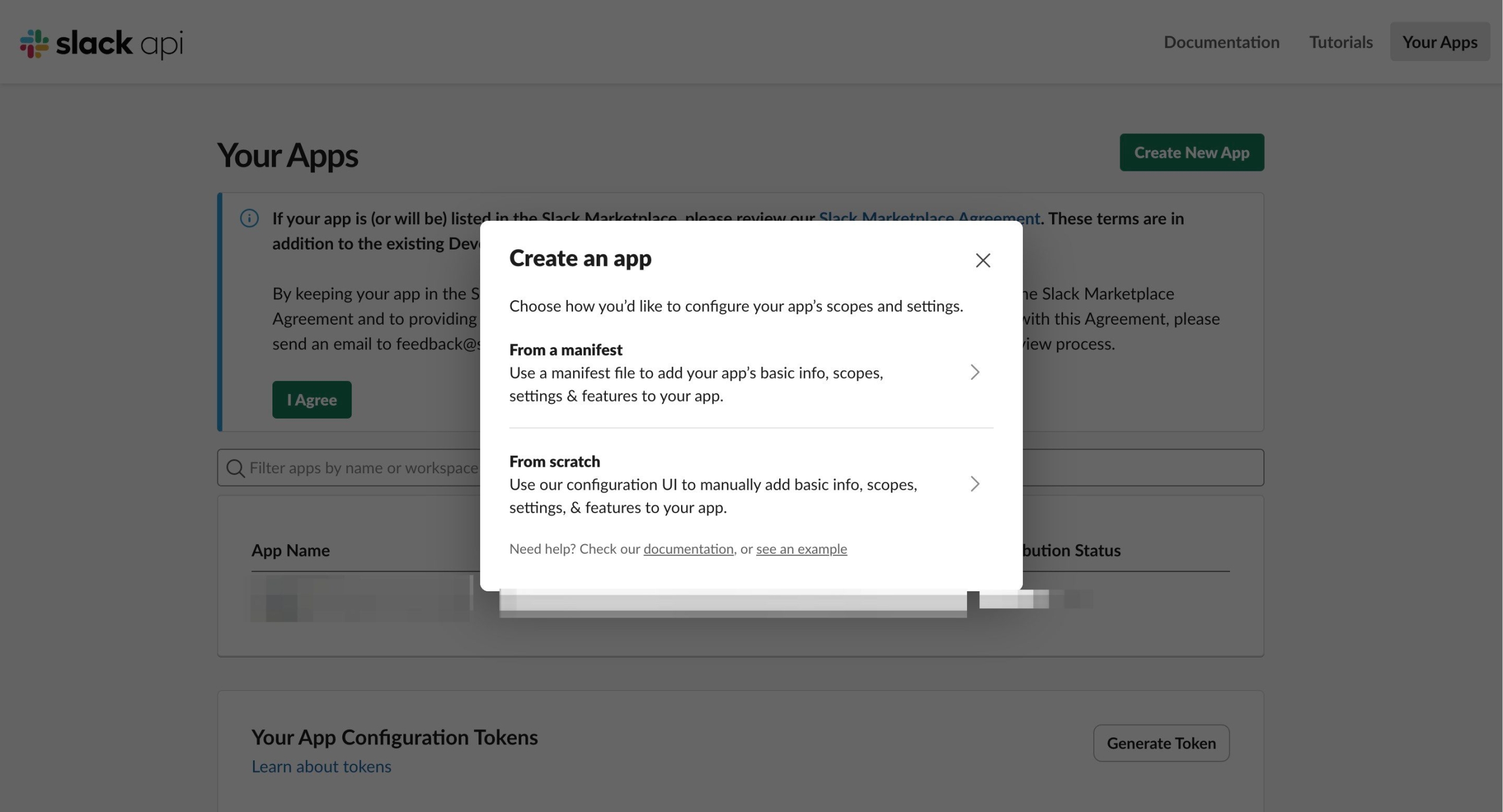1503x812 pixels.
Task: Click the slack api wordmark text
Action: (119, 43)
